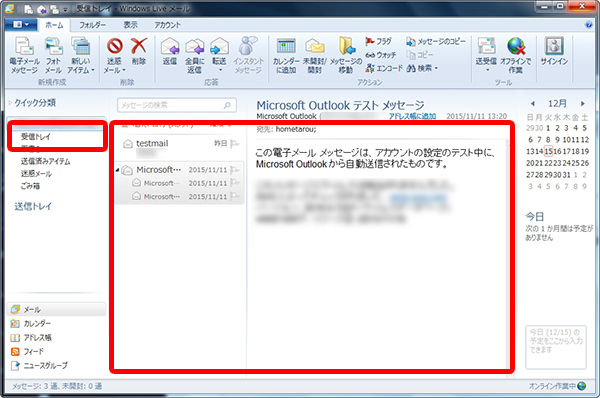Screen dimensions: 600x398
Task: Click the オフラインで作業 globe icon
Action: pyautogui.click(x=515, y=47)
